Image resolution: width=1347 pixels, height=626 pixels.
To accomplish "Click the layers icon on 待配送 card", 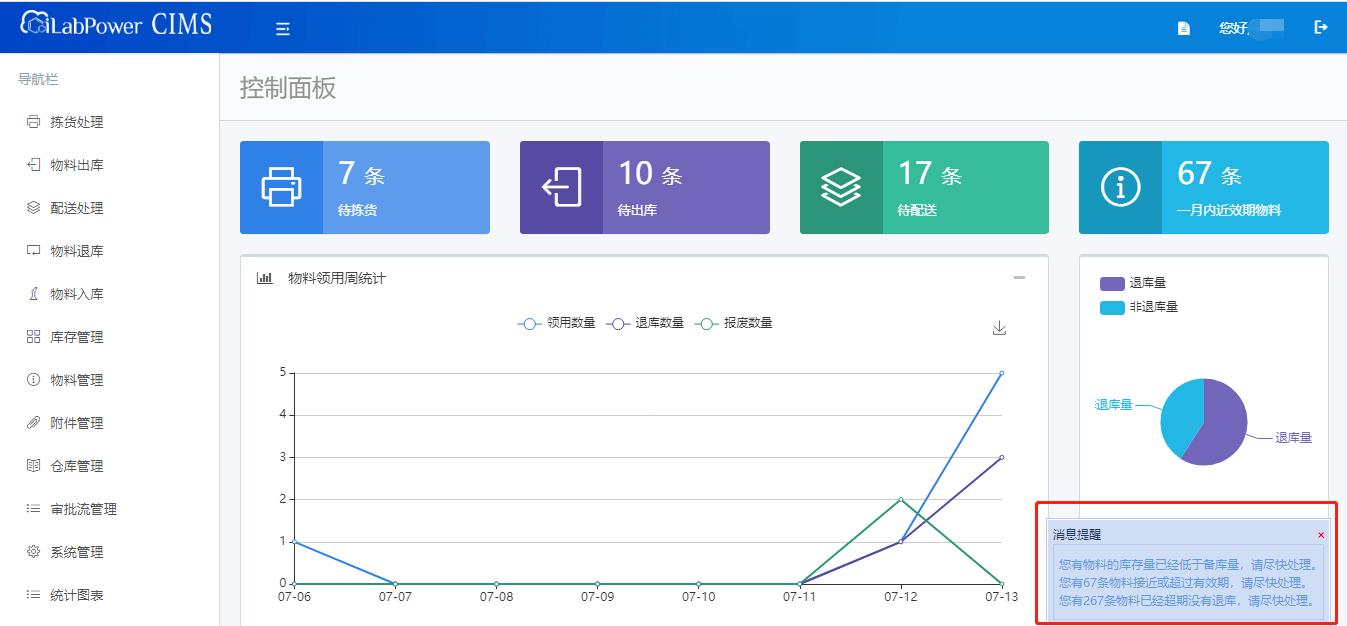I will [841, 187].
